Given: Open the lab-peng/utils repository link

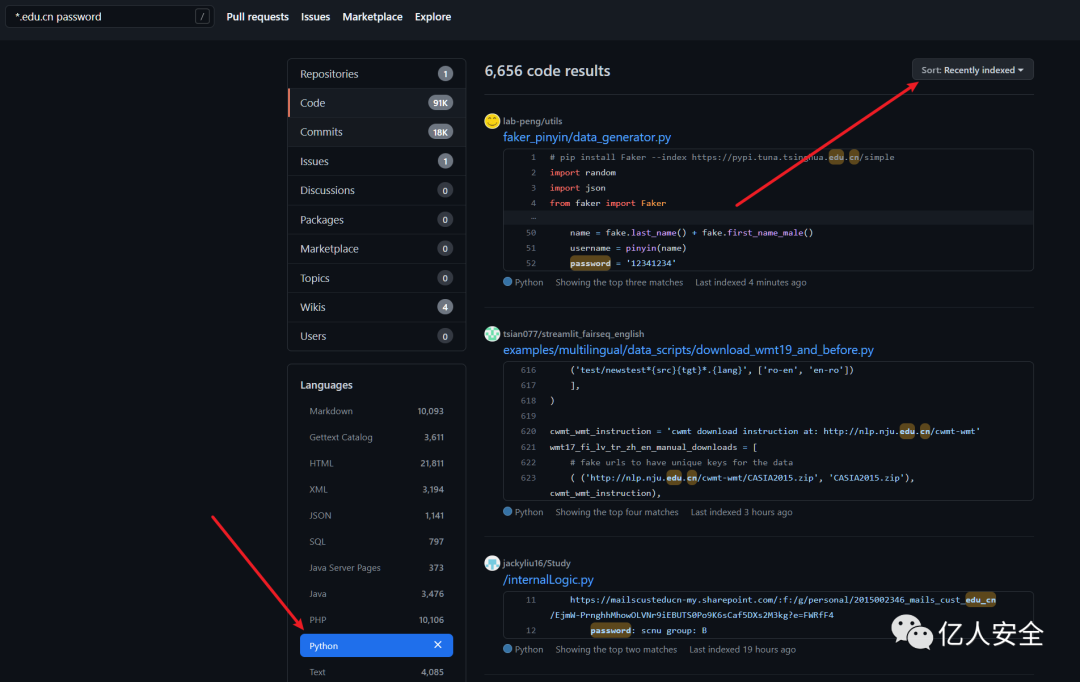Looking at the screenshot, I should coord(532,121).
